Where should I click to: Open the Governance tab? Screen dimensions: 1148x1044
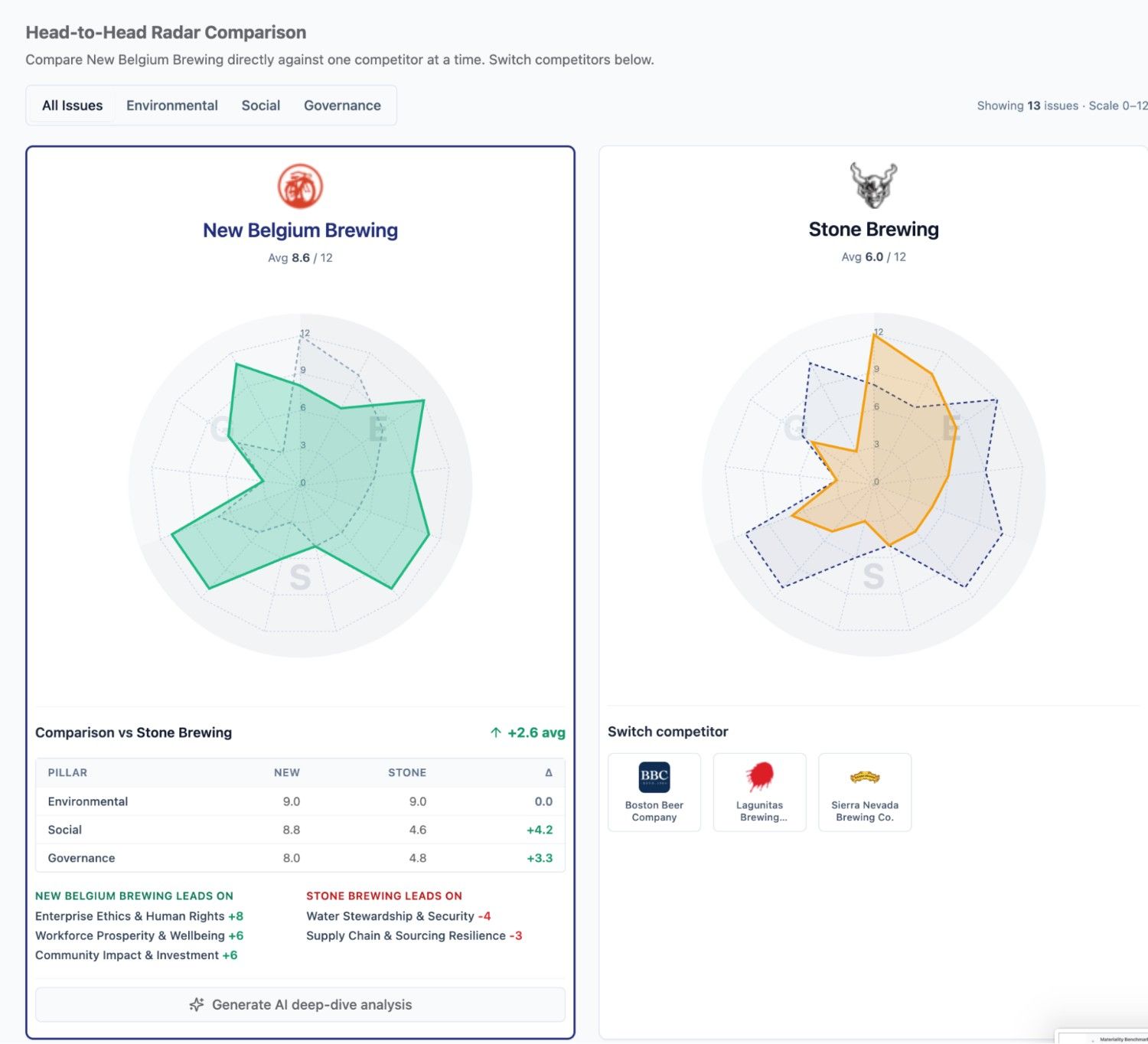342,106
